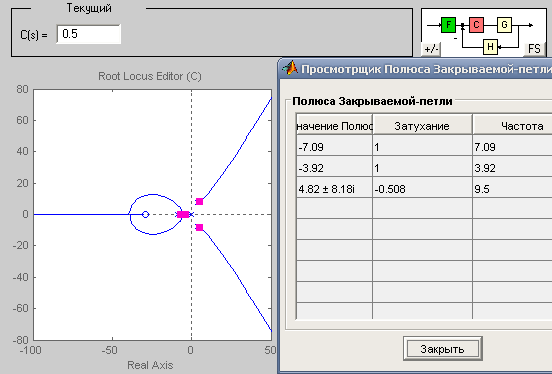The height and width of the screenshot is (374, 552).
Task: Click the C(s) = label
Action: tap(34, 35)
